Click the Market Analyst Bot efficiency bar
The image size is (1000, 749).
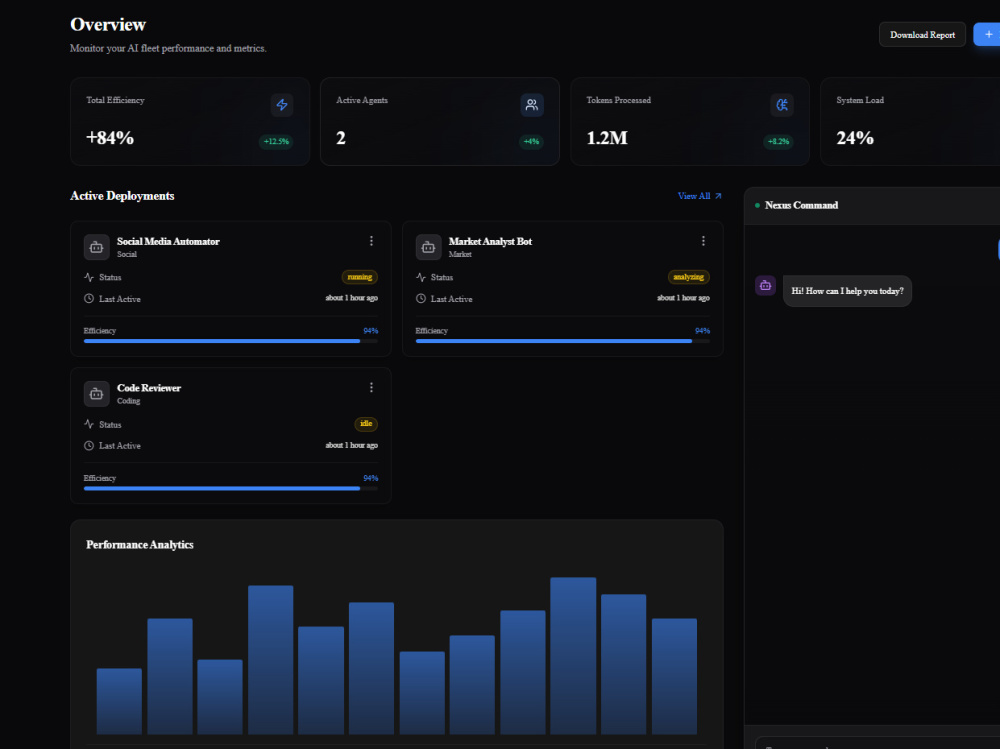(562, 341)
